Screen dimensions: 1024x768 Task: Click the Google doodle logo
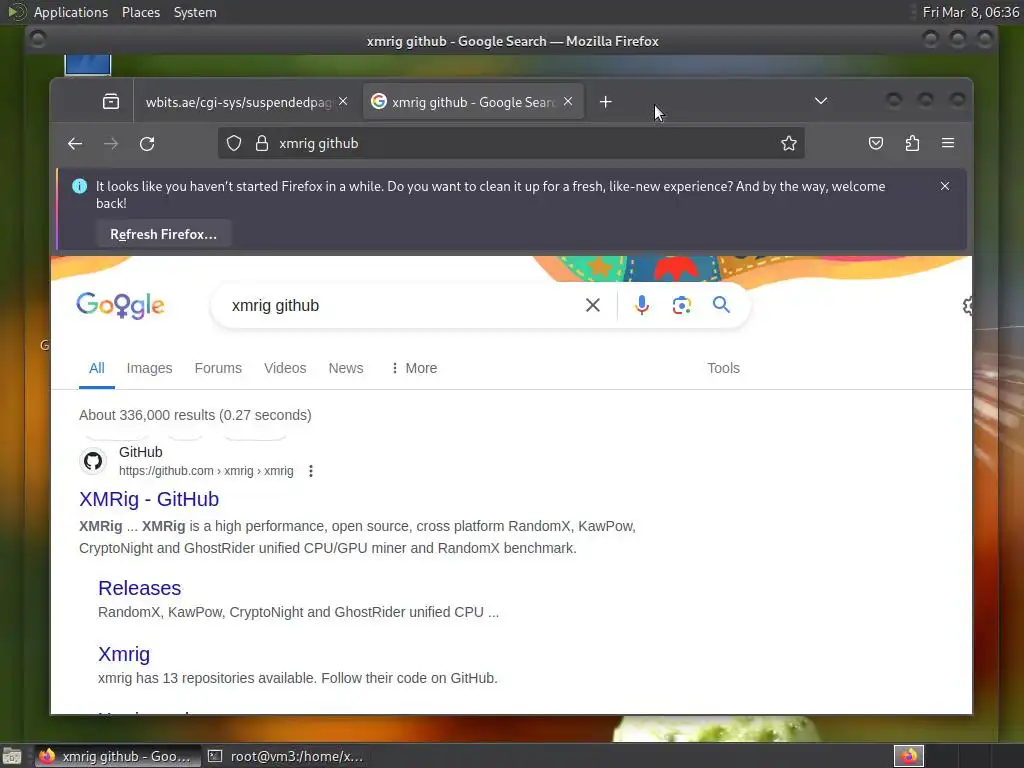120,306
